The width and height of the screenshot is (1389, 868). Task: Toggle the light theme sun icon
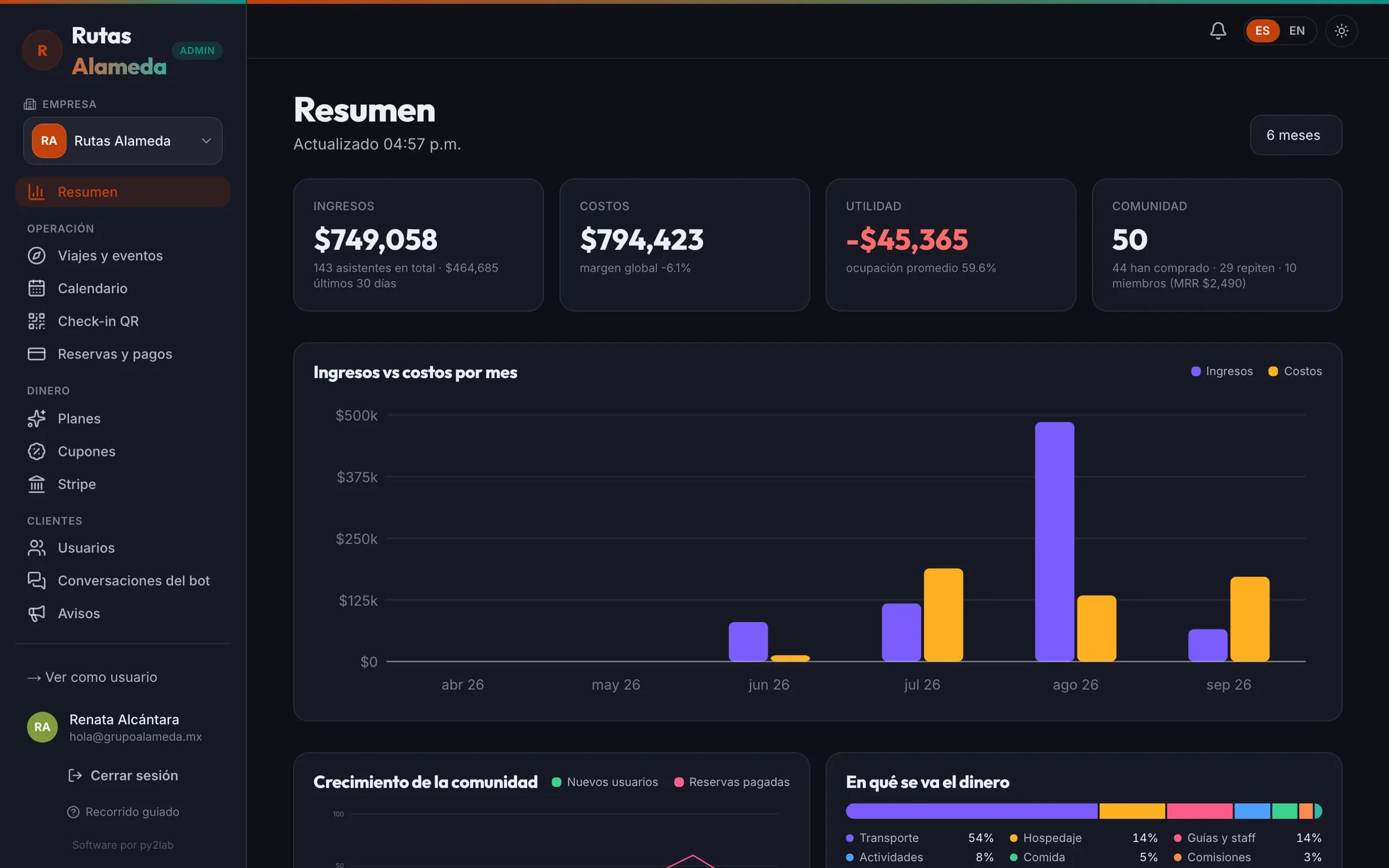coord(1342,31)
